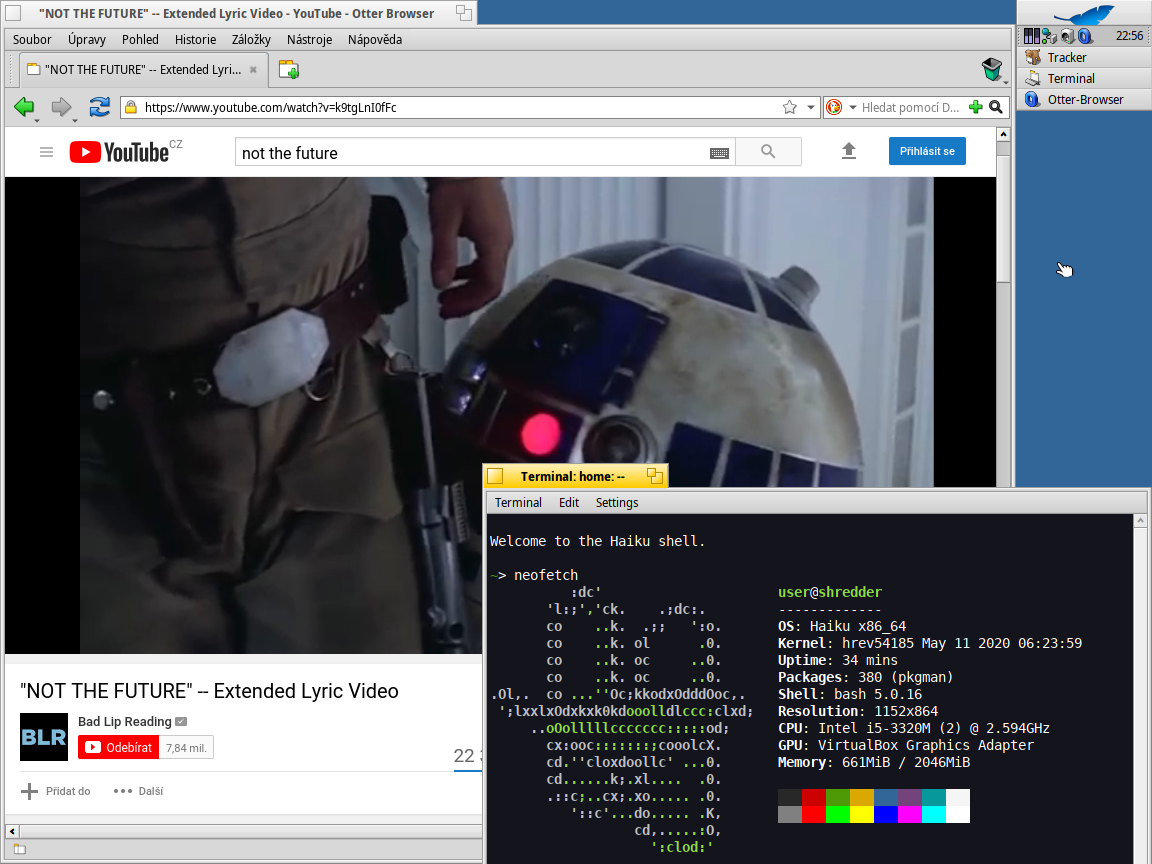Open the Nástroje menu

pos(309,40)
